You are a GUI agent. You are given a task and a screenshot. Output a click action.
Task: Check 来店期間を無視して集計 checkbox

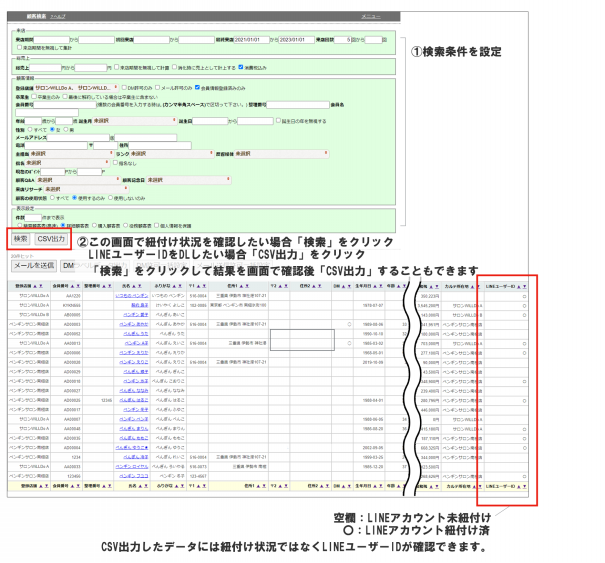(19, 47)
